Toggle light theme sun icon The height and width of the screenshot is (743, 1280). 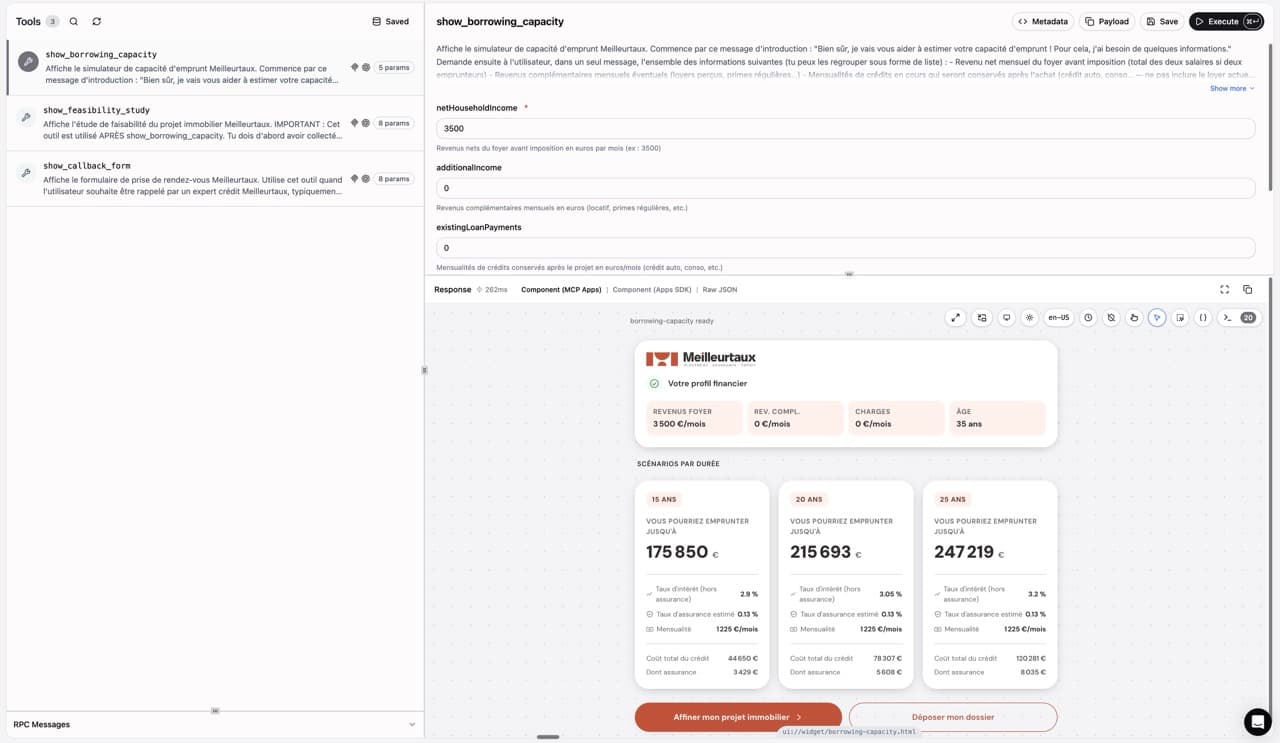1030,318
